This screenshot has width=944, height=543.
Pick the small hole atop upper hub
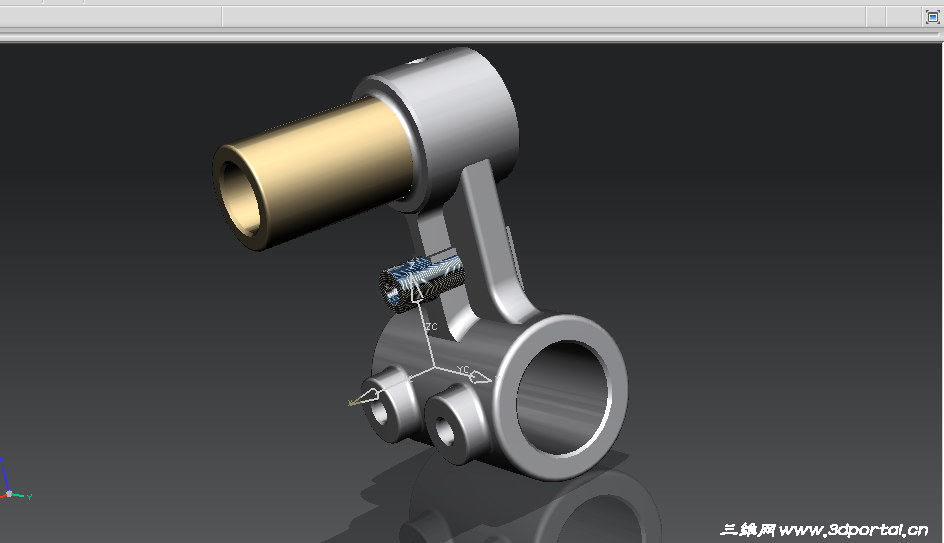click(x=415, y=60)
